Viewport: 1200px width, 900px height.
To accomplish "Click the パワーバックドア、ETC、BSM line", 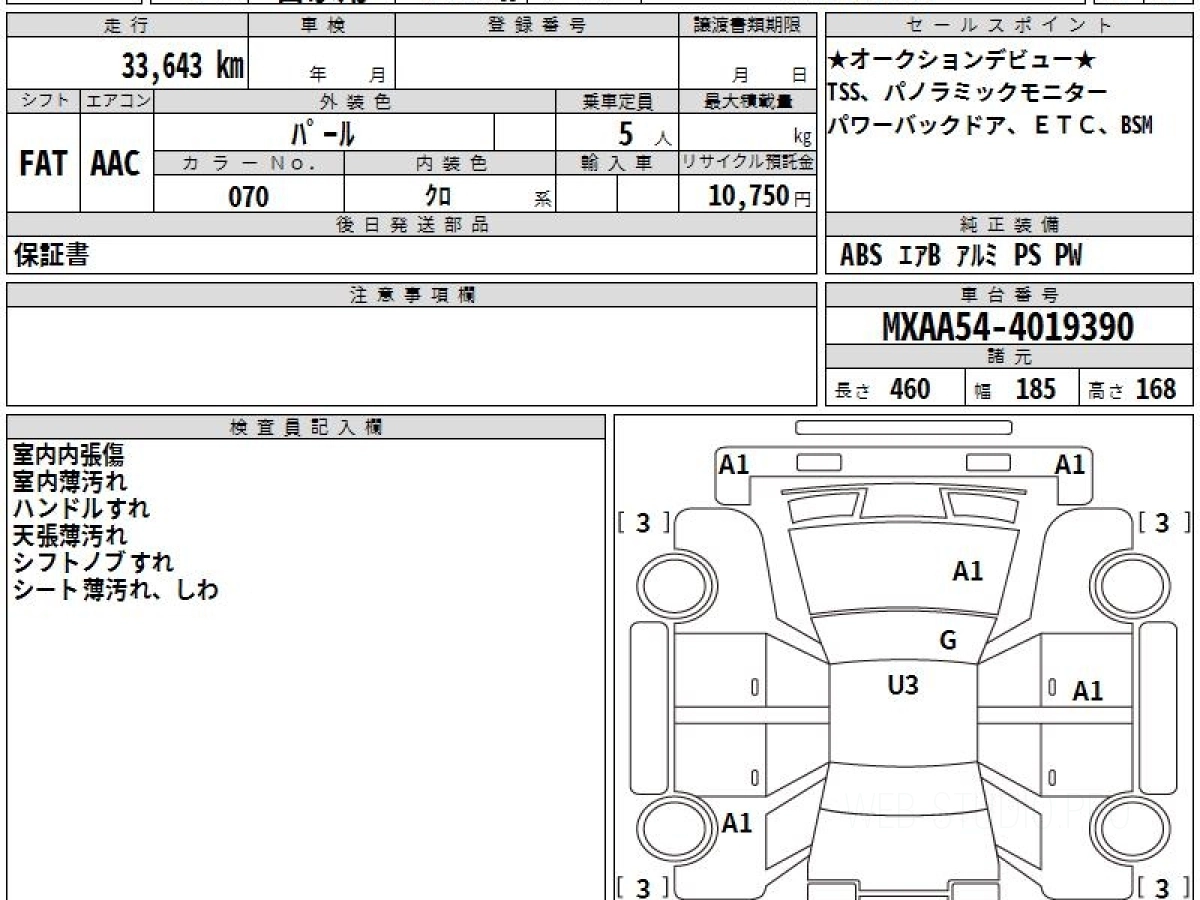I will coord(990,125).
